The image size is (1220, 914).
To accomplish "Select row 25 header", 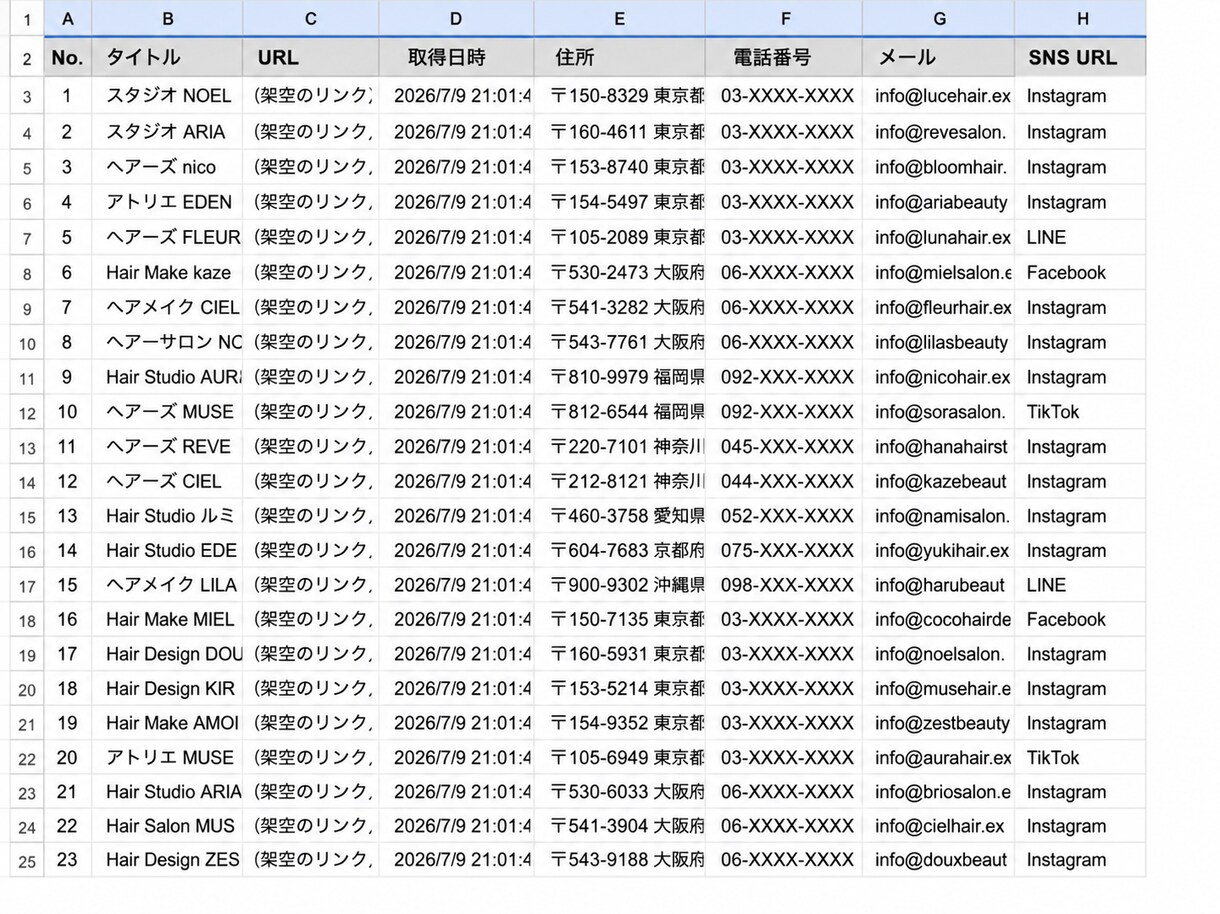I will pyautogui.click(x=27, y=860).
